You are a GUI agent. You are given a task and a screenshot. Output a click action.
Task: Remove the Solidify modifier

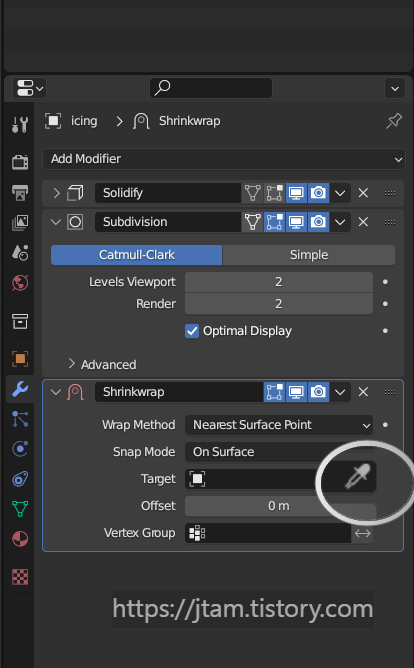click(363, 193)
